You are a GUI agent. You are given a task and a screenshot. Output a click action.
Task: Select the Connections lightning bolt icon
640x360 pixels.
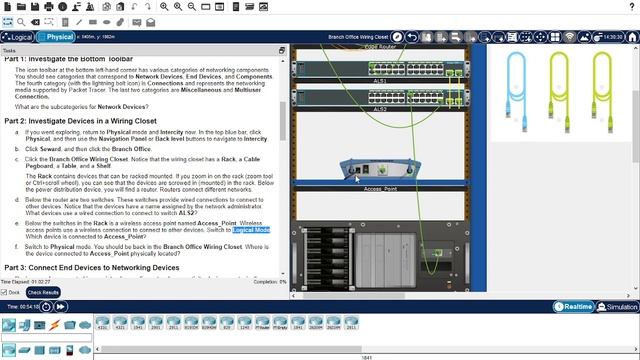coord(55,325)
